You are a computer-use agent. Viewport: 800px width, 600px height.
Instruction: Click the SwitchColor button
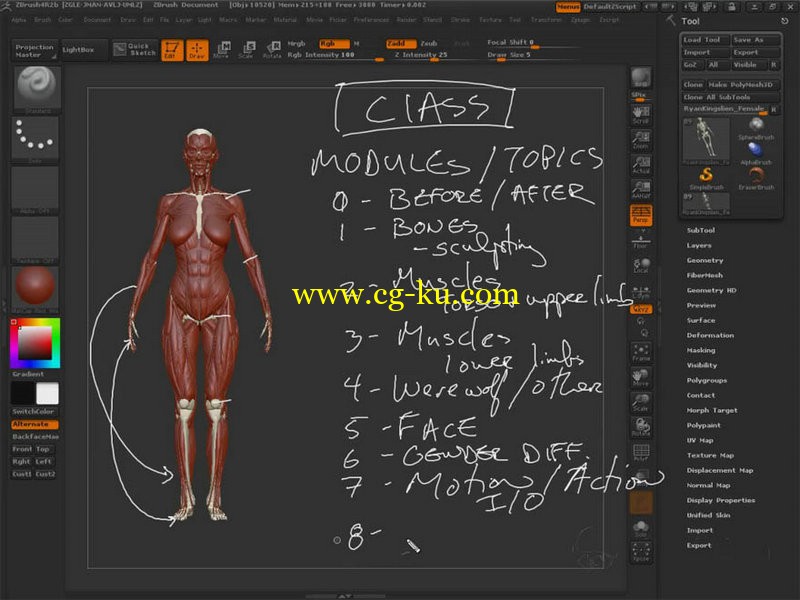[34, 412]
